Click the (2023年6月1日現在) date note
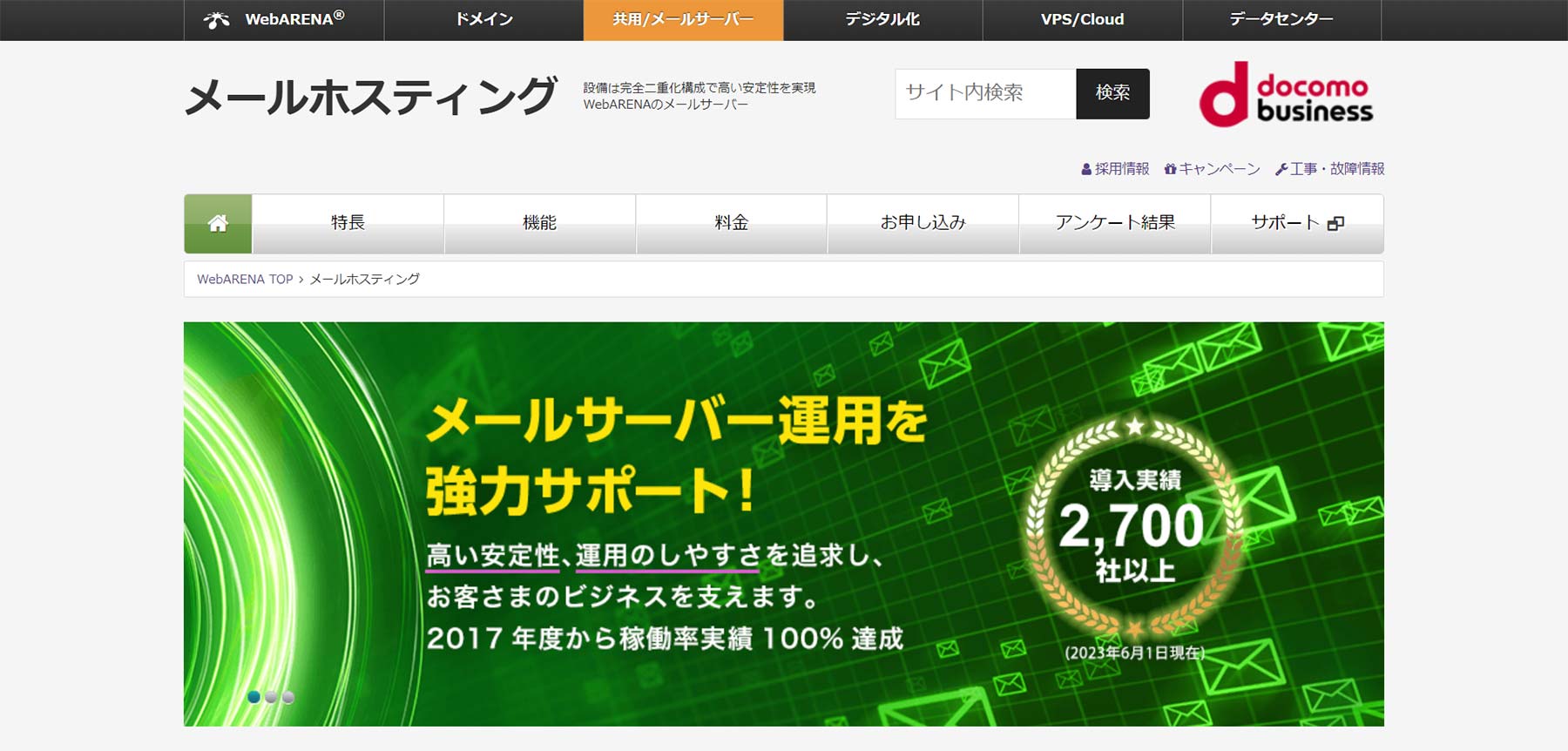 (1134, 653)
